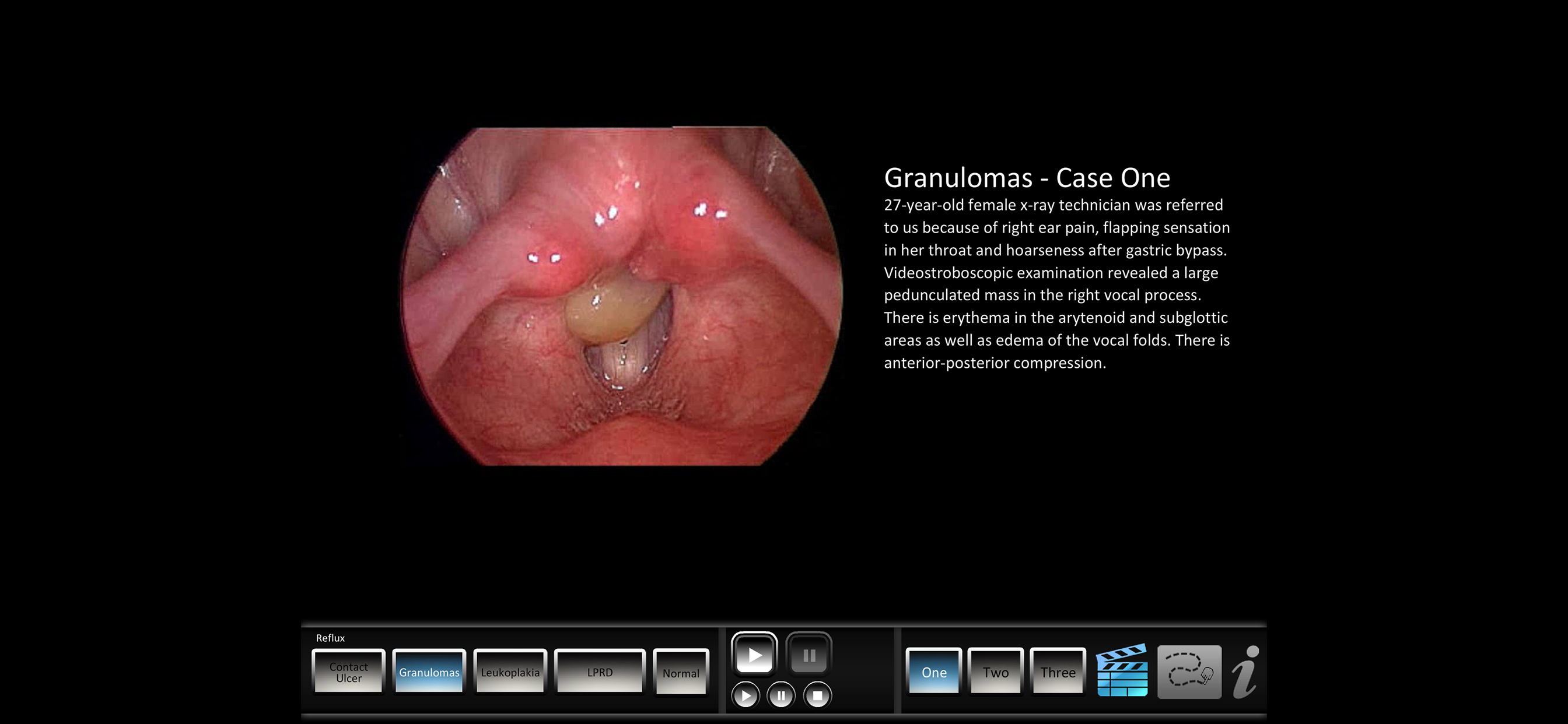
Task: Click the case description paragraph text
Action: coord(1056,283)
